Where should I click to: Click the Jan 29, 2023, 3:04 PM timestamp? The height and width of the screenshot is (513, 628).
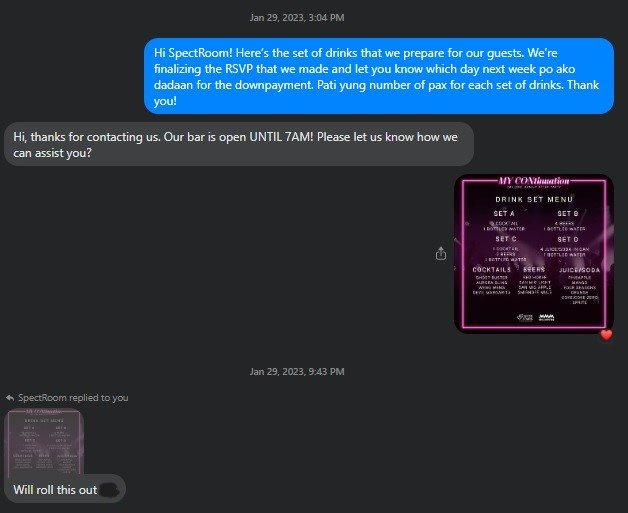point(297,18)
